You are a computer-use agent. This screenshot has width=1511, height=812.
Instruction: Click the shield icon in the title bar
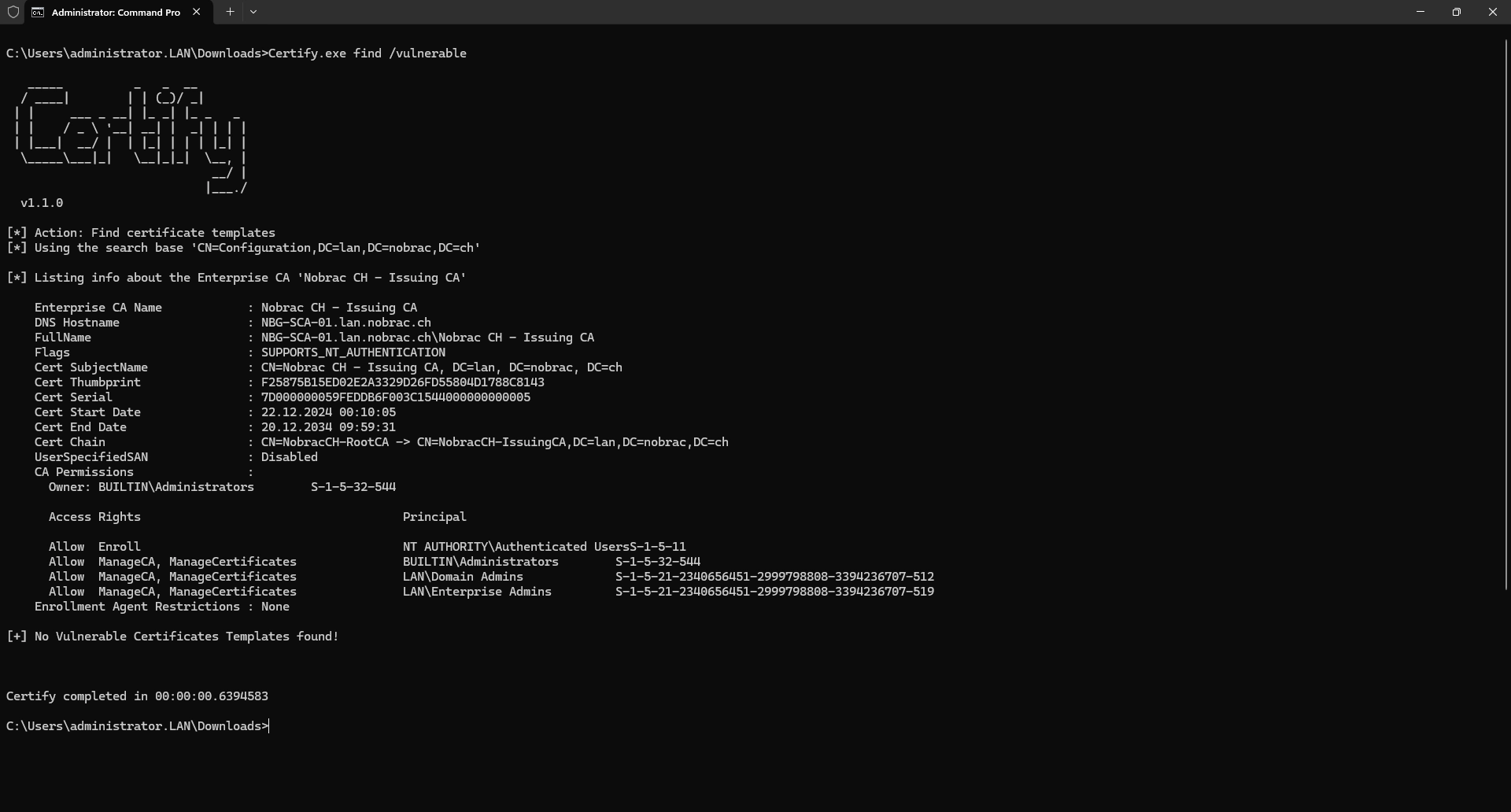[x=13, y=12]
